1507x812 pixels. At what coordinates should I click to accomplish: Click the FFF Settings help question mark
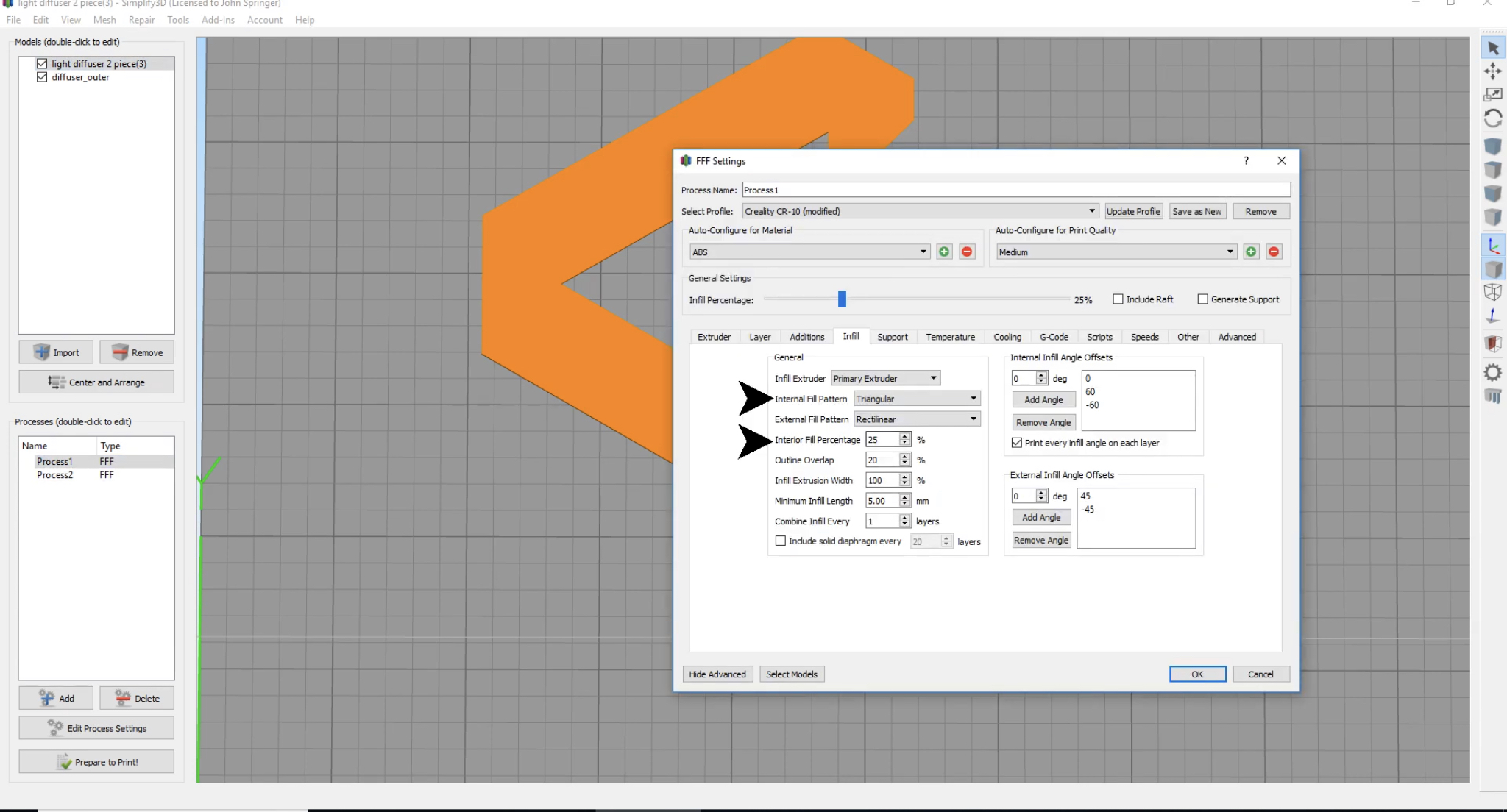pos(1246,160)
